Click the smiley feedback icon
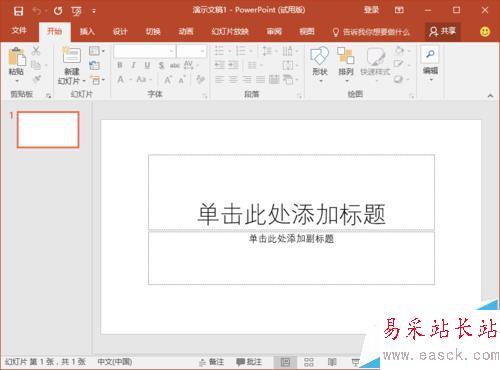Viewport: 500px width, 370px height. 485,31
